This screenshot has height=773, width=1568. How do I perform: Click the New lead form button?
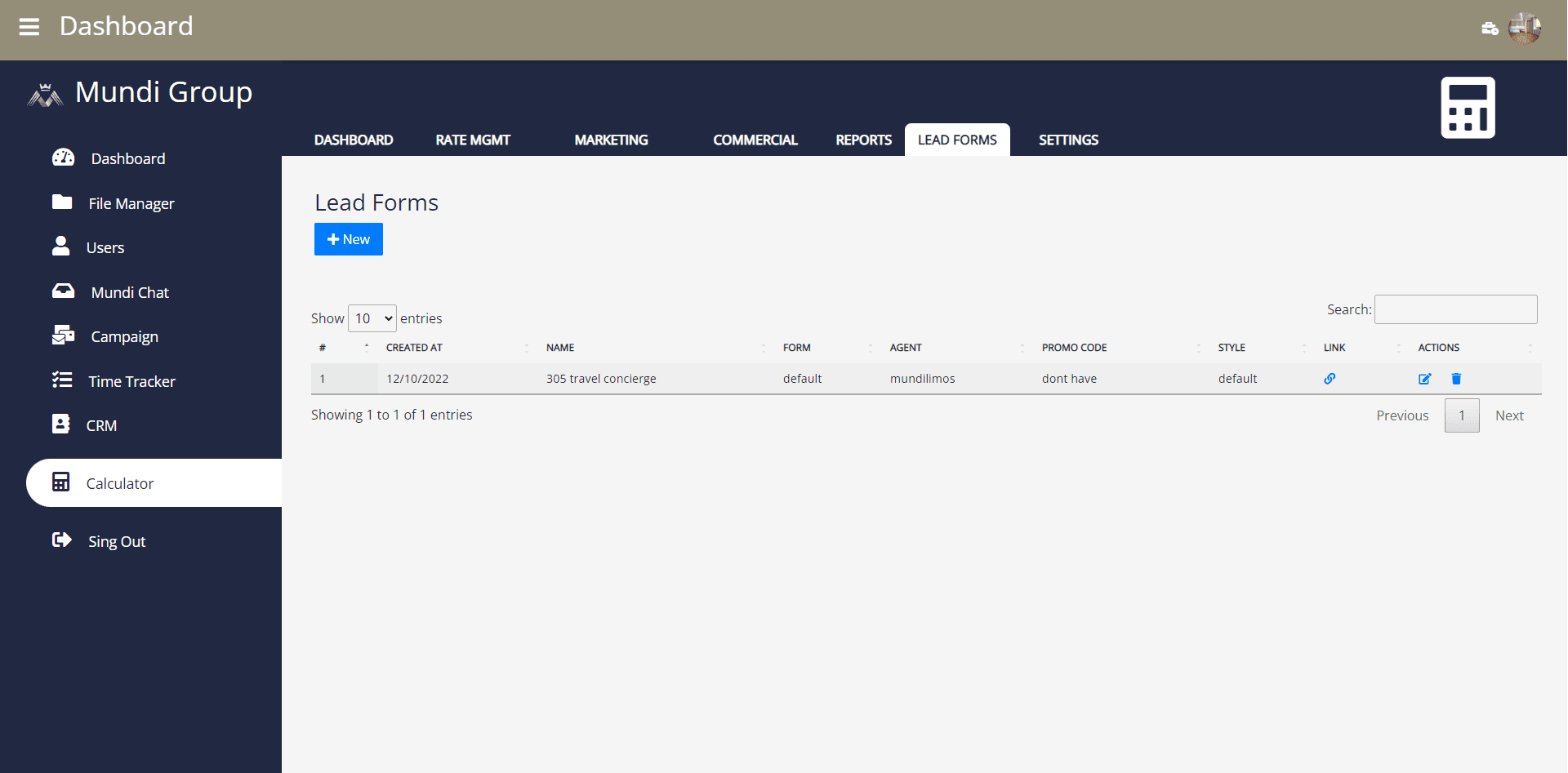349,239
